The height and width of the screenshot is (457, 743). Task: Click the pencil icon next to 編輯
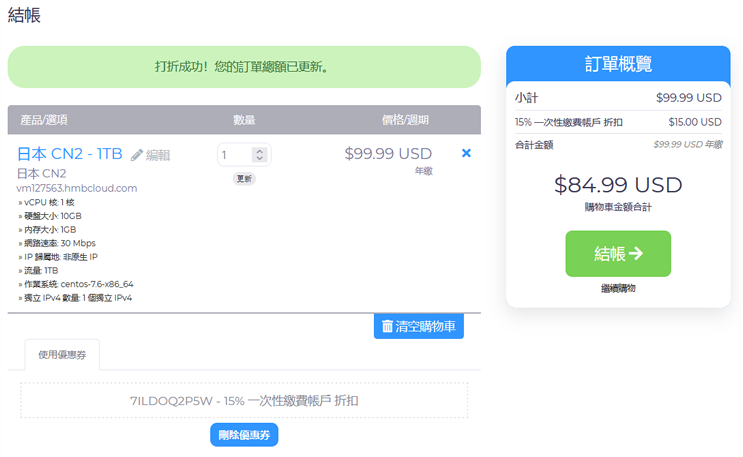(137, 155)
